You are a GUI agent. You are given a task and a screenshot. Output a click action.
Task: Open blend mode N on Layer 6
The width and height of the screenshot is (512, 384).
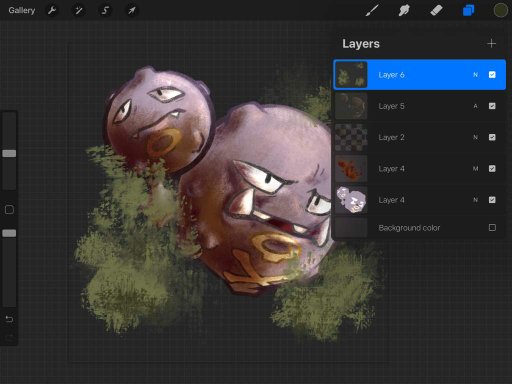pos(475,75)
